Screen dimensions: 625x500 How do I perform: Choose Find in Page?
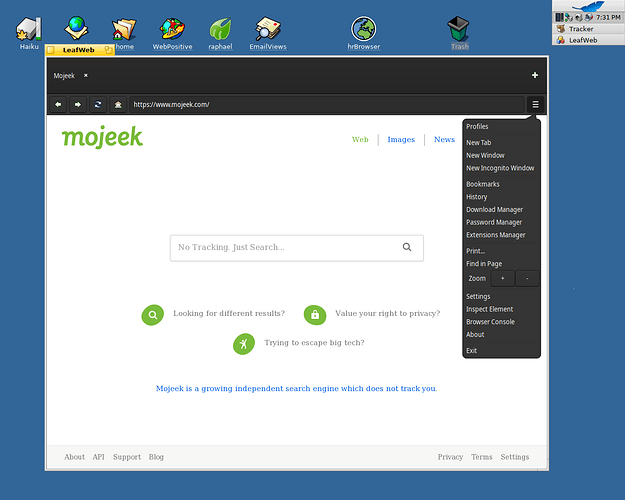(x=501, y=264)
